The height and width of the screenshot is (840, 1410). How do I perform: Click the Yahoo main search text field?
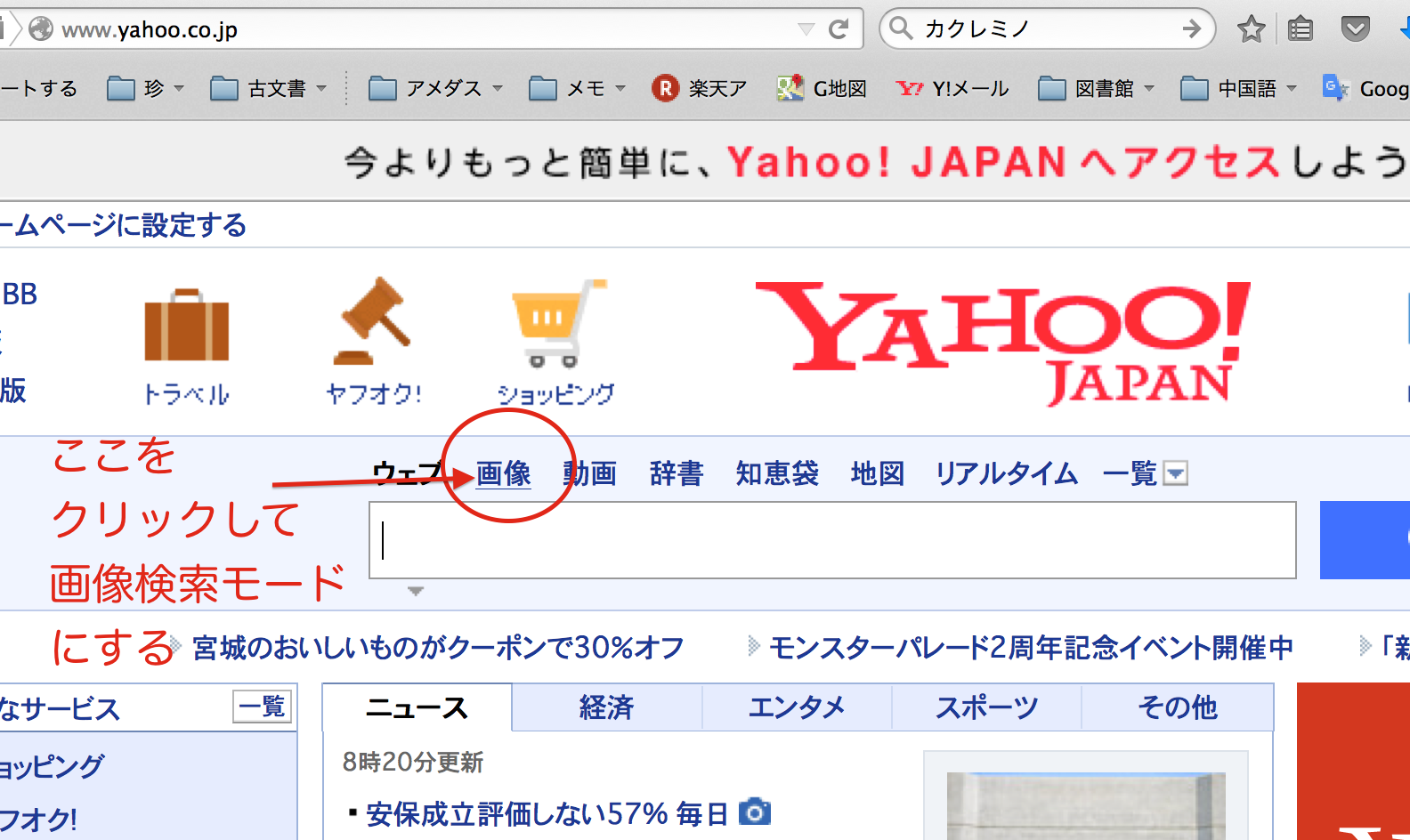pyautogui.click(x=832, y=540)
